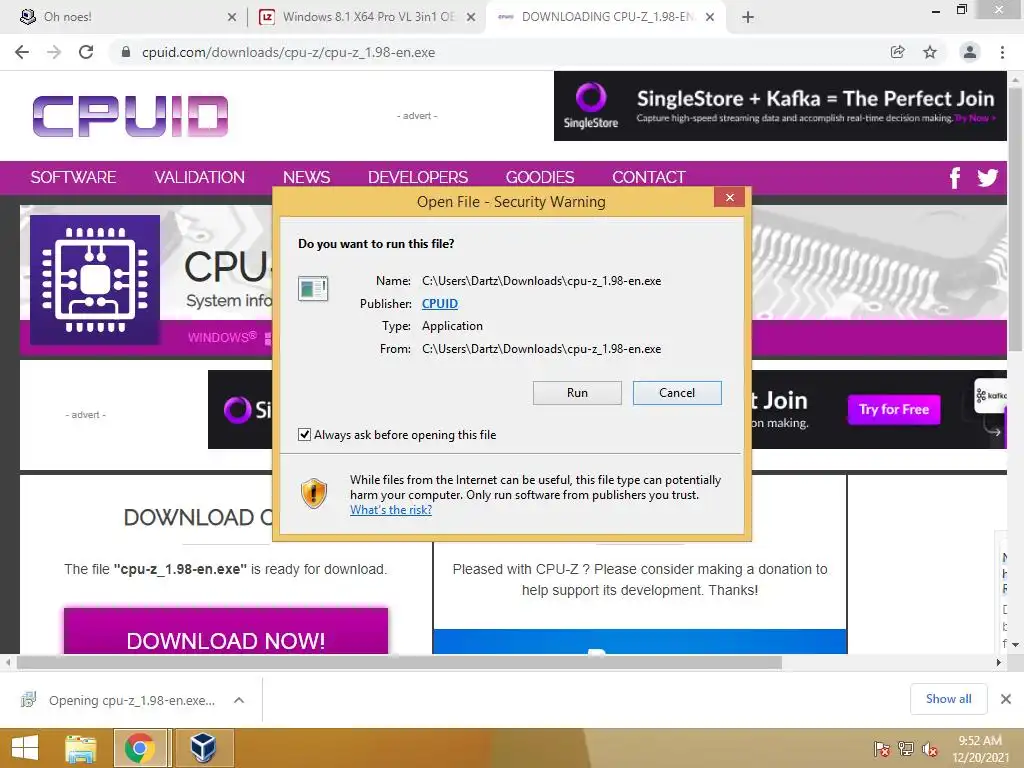Open CPUID Facebook page icon
This screenshot has width=1024, height=768.
[x=955, y=178]
